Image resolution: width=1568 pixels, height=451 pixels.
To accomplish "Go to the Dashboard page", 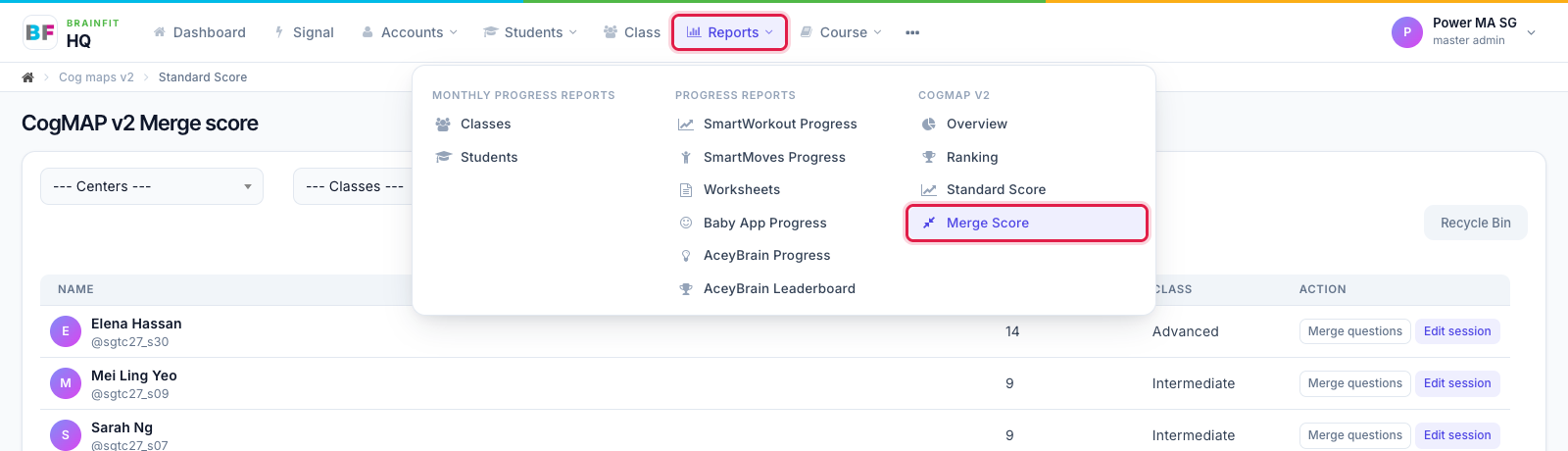I will point(200,32).
